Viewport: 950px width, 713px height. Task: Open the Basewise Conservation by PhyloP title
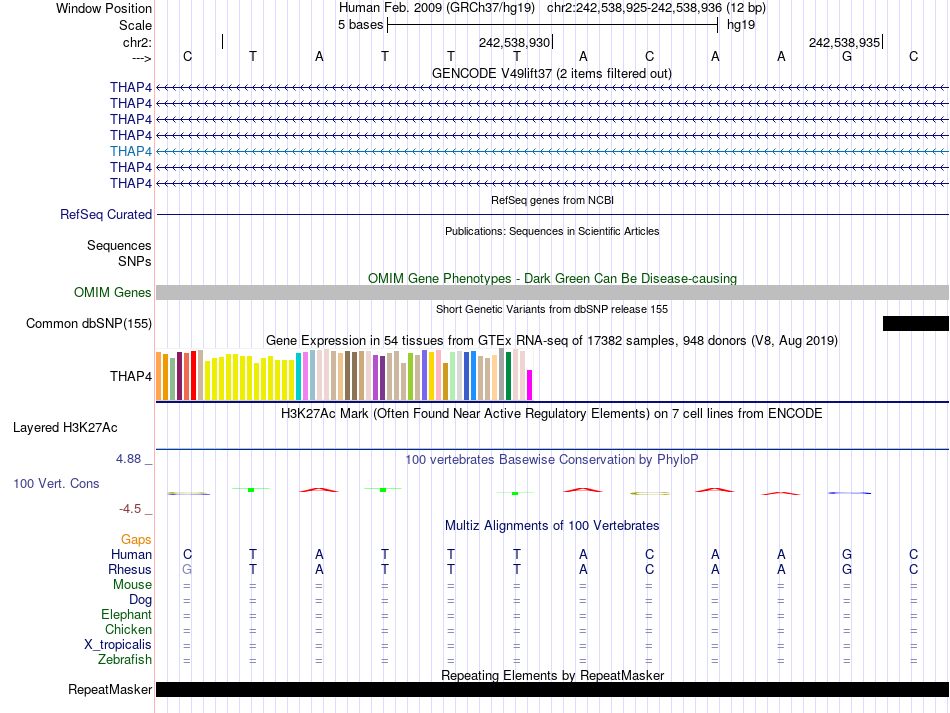click(551, 459)
